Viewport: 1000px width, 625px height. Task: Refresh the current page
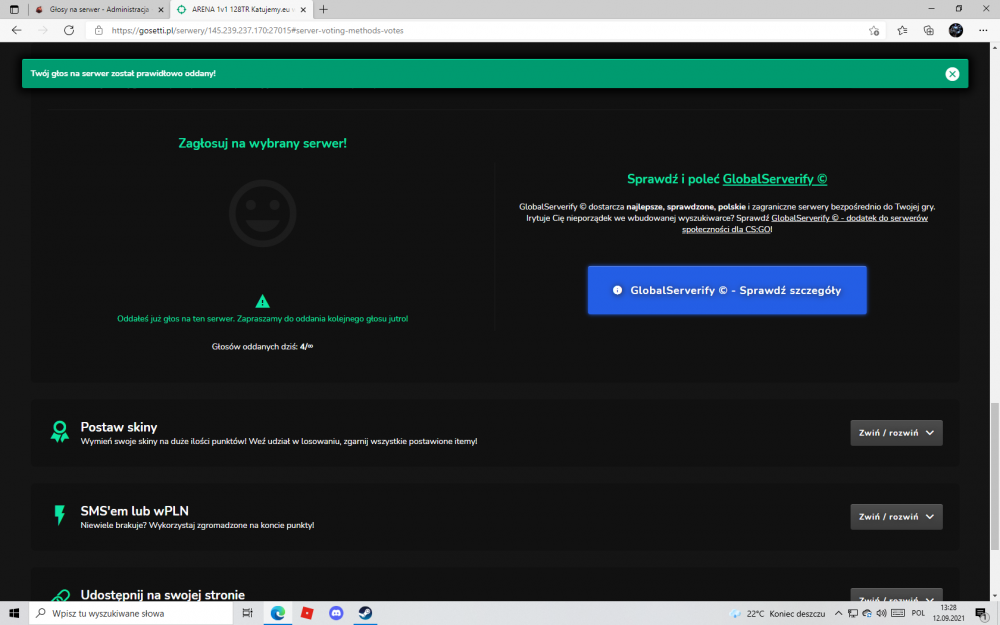click(x=69, y=30)
